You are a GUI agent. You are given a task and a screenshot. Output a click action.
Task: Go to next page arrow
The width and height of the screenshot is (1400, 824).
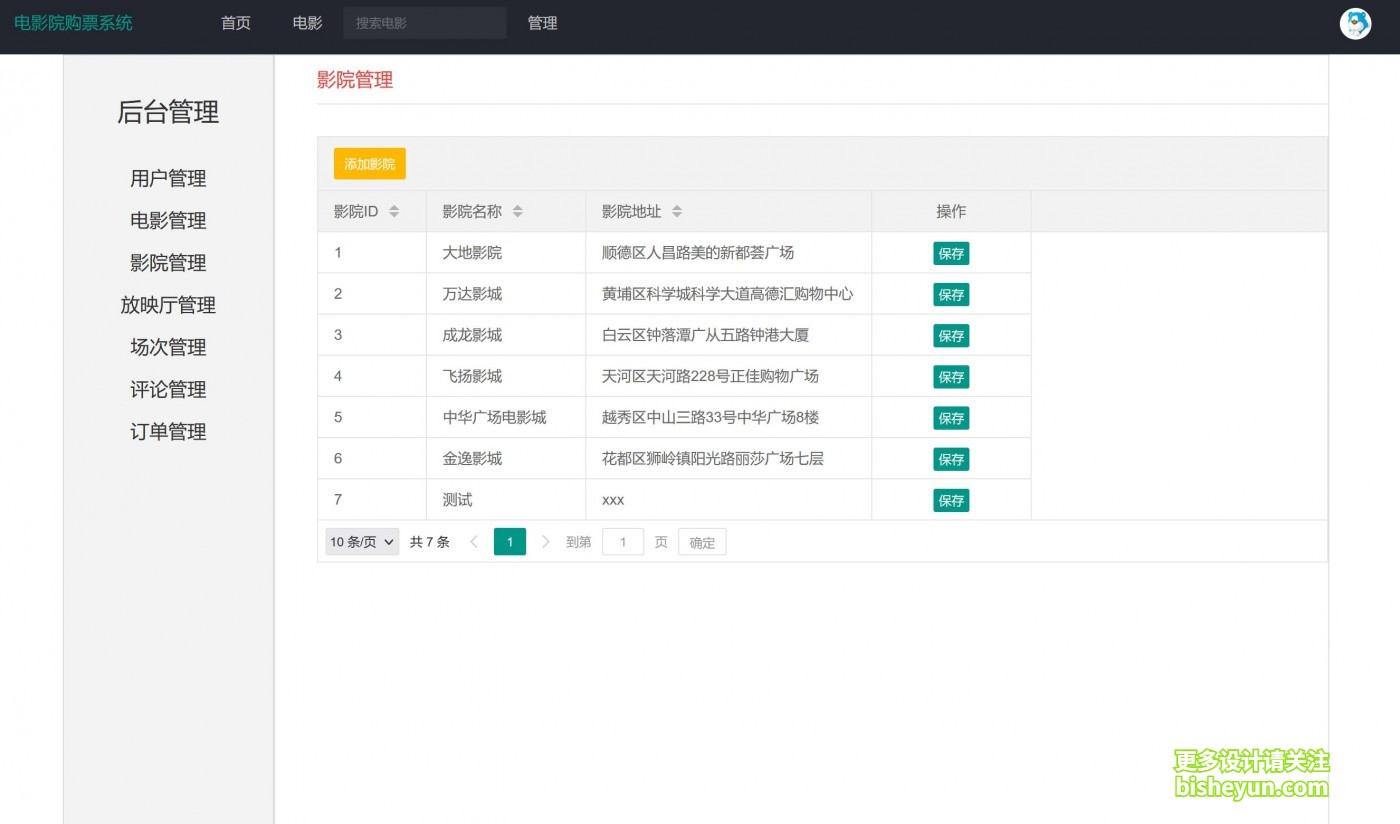point(545,542)
